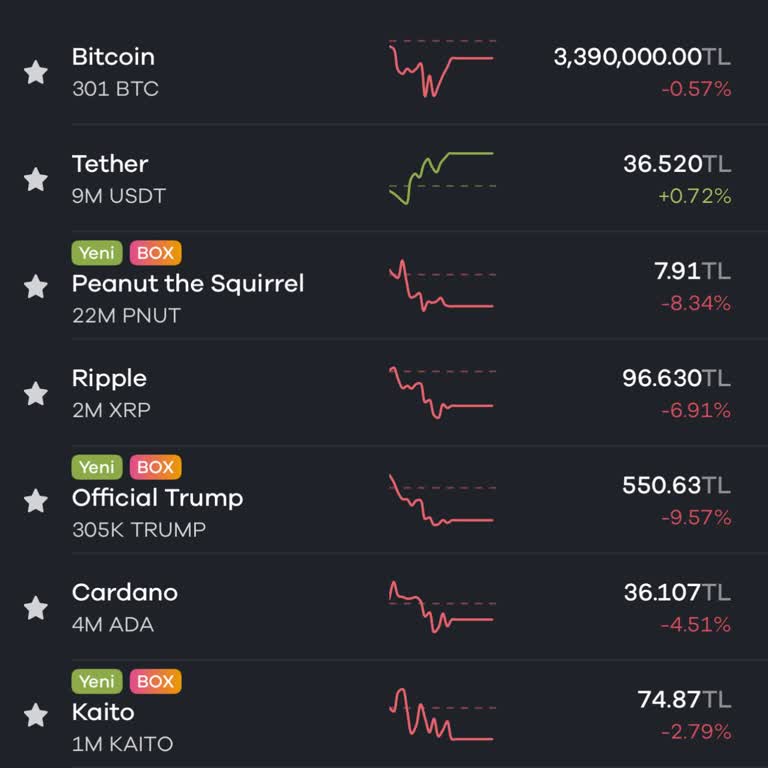Open the green Tether sparkline chart
Image resolution: width=768 pixels, height=768 pixels.
[442, 178]
